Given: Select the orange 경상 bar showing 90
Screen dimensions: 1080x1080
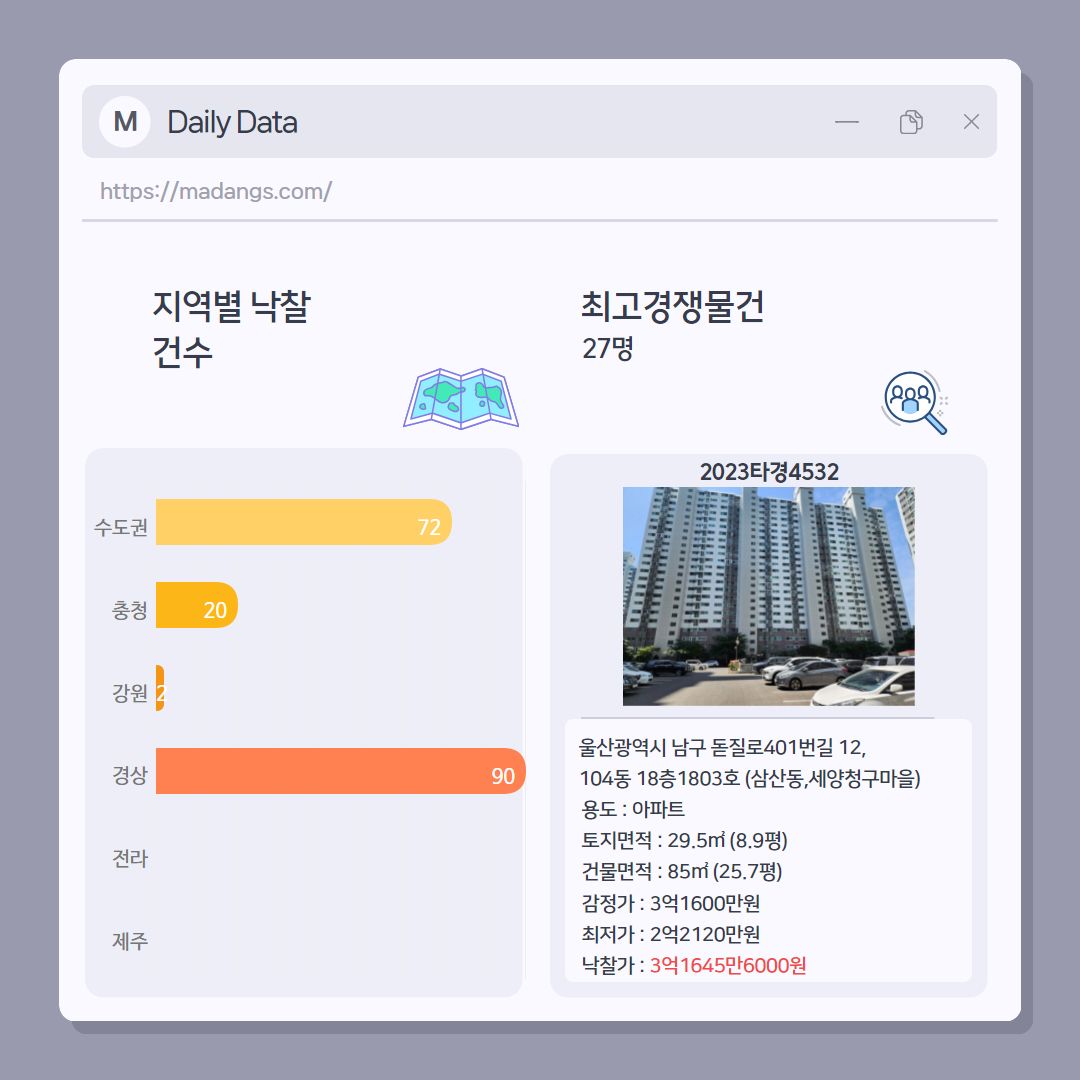Looking at the screenshot, I should [x=341, y=771].
